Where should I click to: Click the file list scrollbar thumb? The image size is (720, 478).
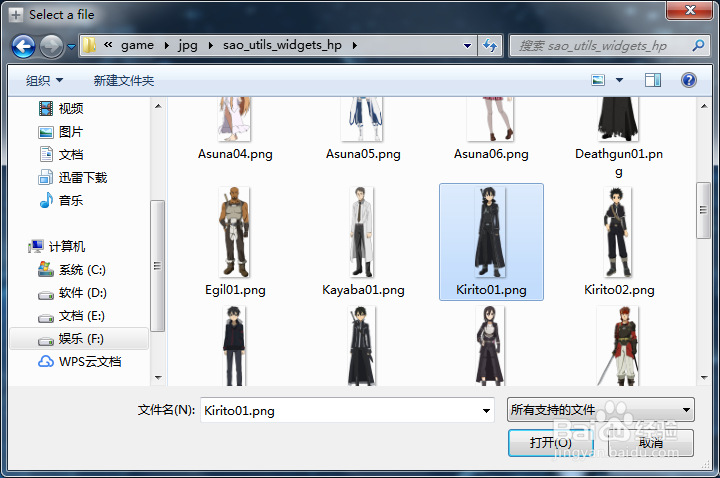click(703, 210)
